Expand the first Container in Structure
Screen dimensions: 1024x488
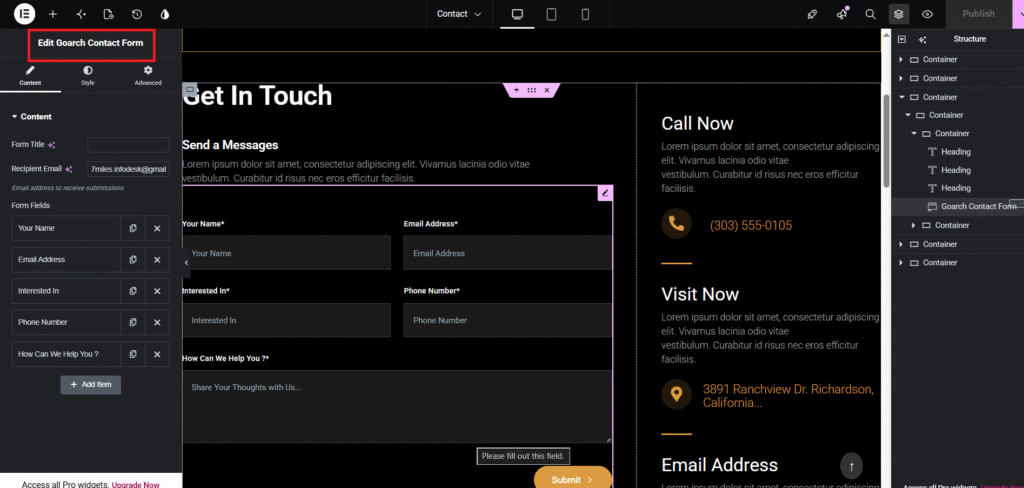point(901,59)
